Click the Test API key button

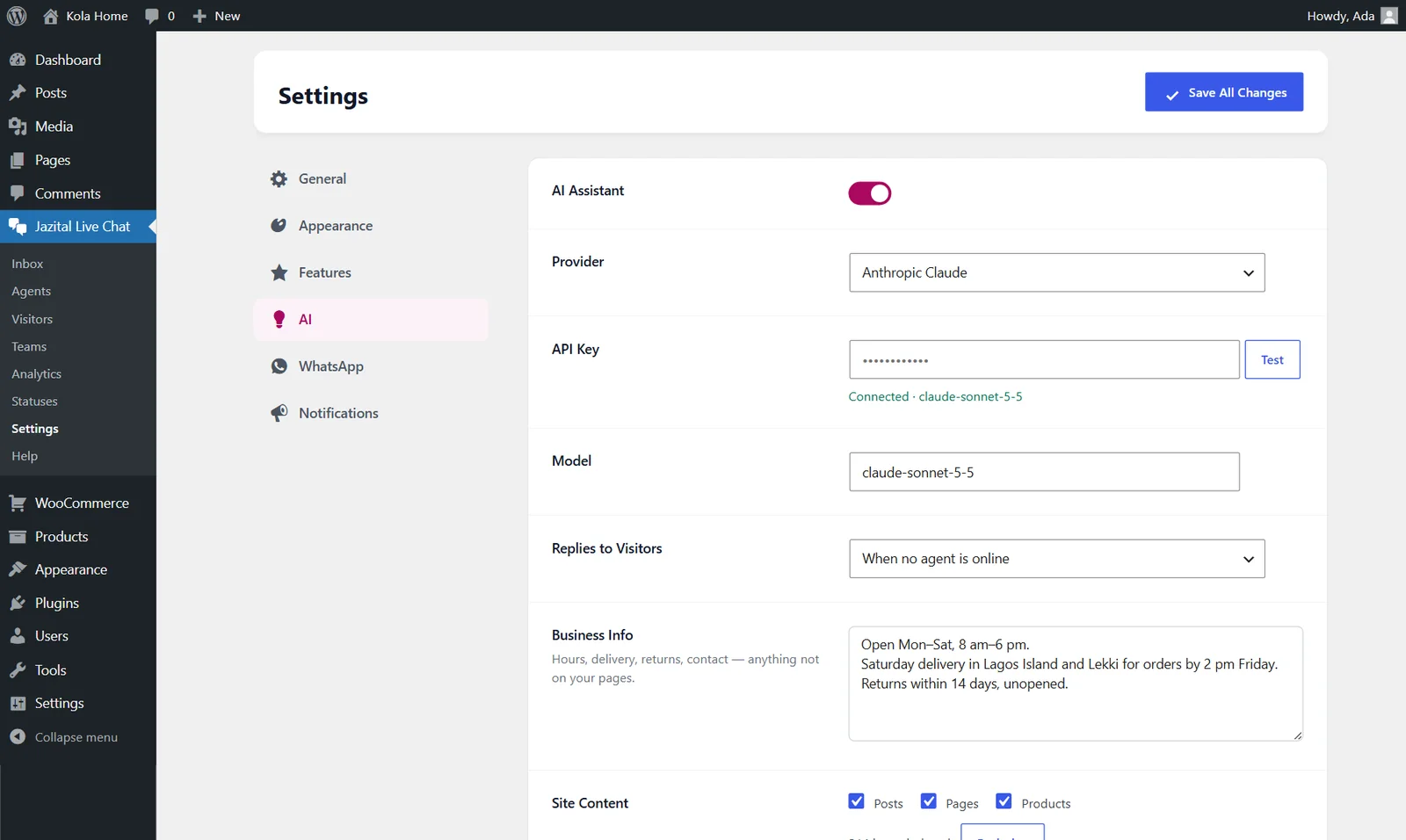[x=1272, y=359]
